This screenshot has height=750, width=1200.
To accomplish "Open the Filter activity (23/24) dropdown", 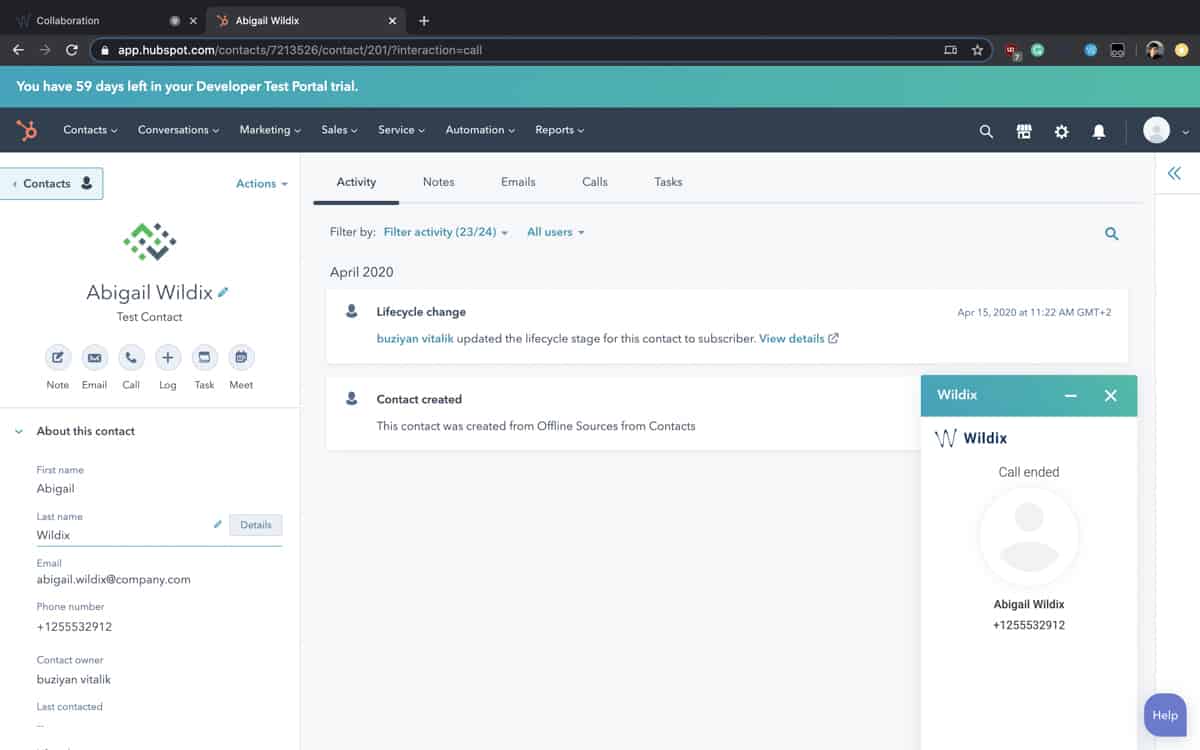I will tap(445, 232).
